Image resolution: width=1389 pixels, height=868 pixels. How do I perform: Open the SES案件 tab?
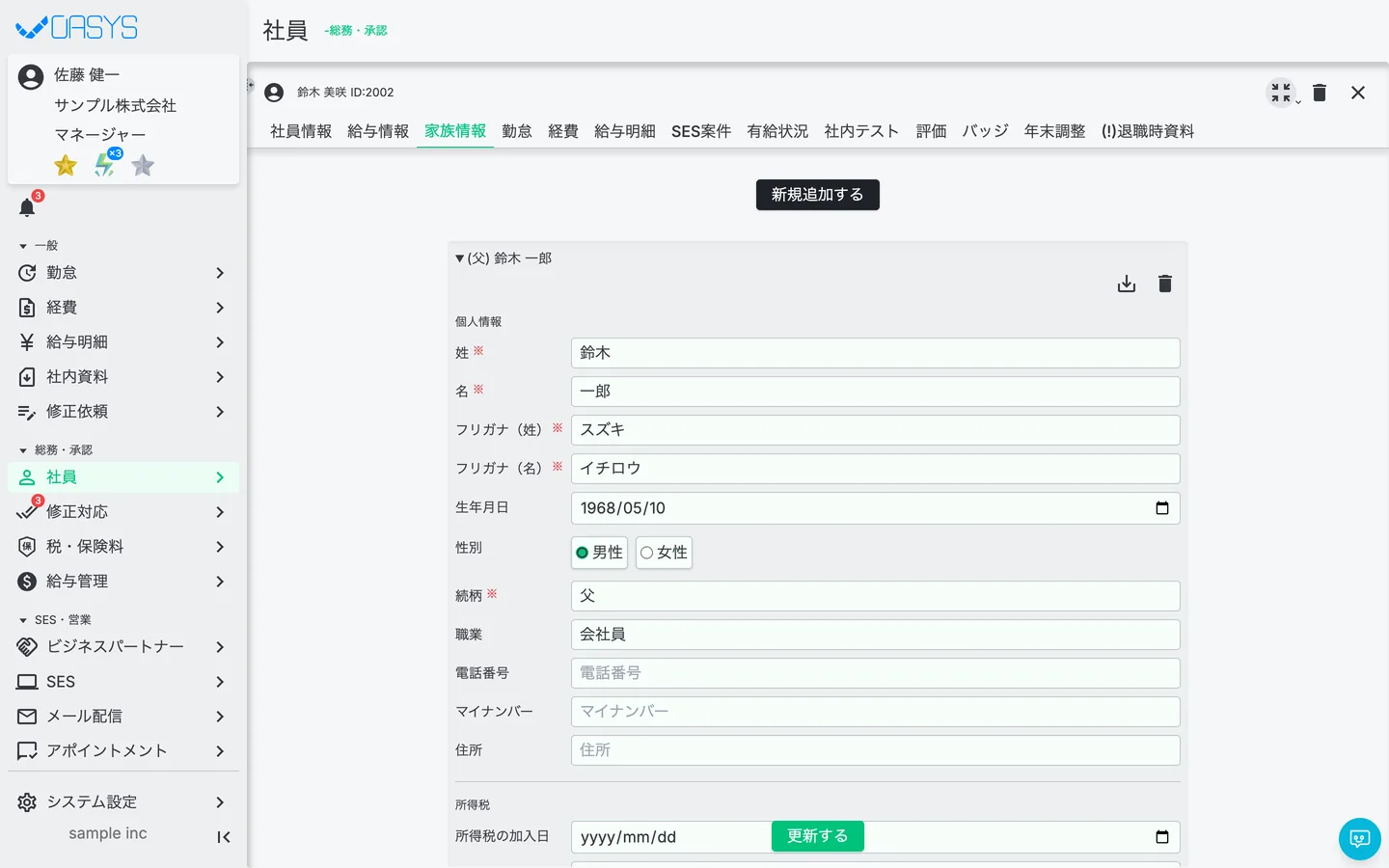tap(701, 131)
